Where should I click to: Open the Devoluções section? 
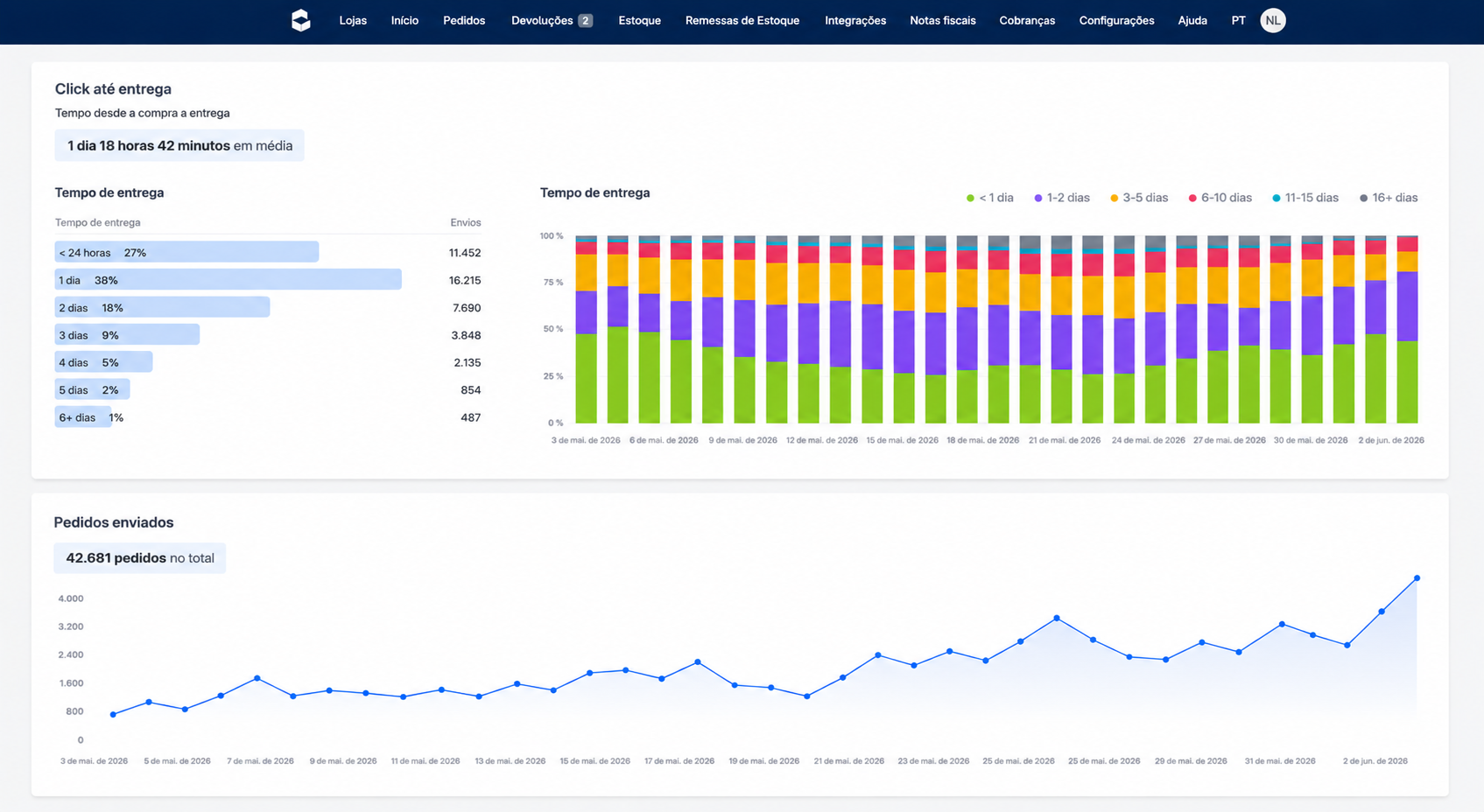(542, 20)
